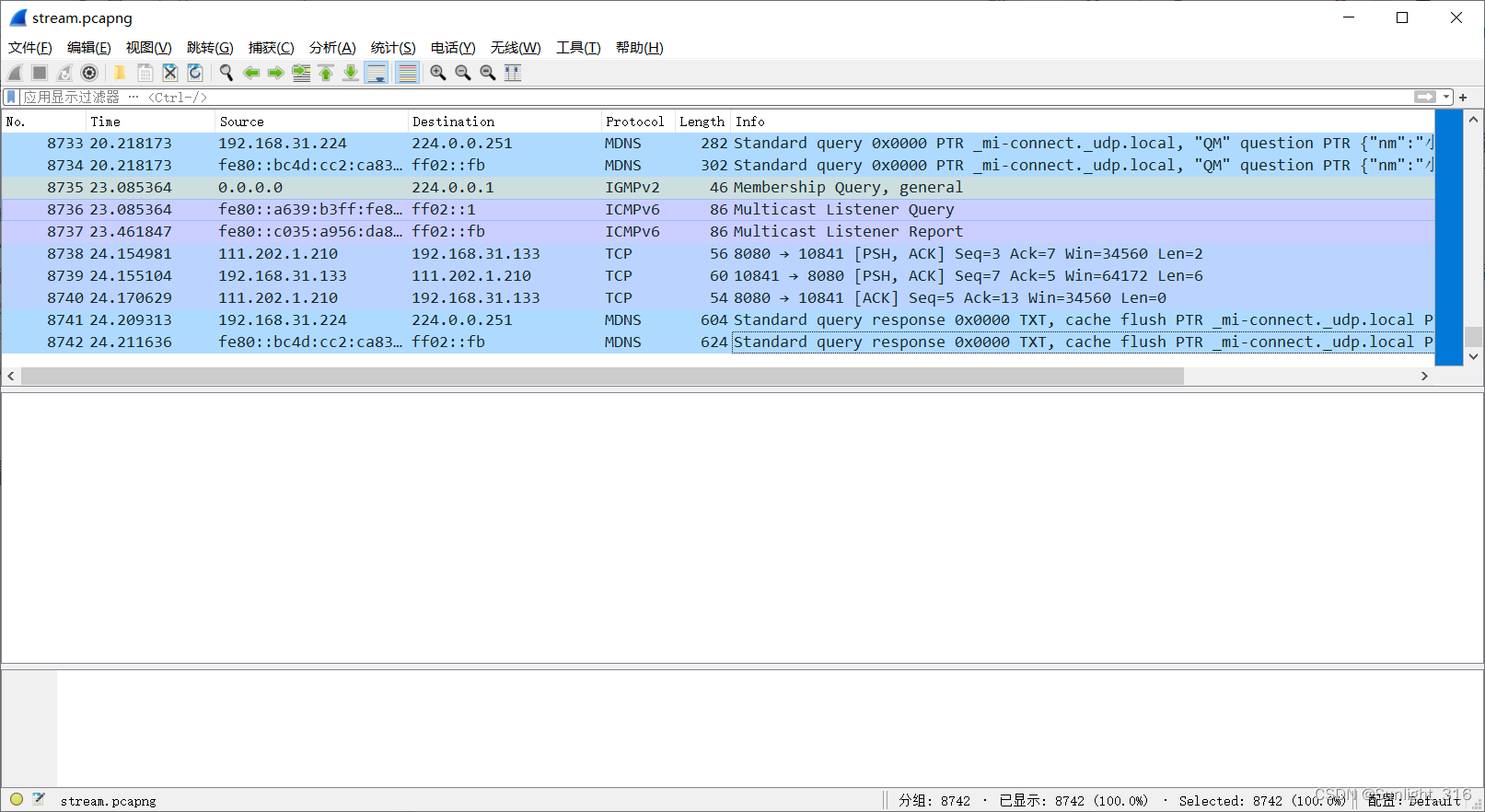The width and height of the screenshot is (1485, 812).
Task: Click the display filter input field
Action: pyautogui.click(x=718, y=97)
